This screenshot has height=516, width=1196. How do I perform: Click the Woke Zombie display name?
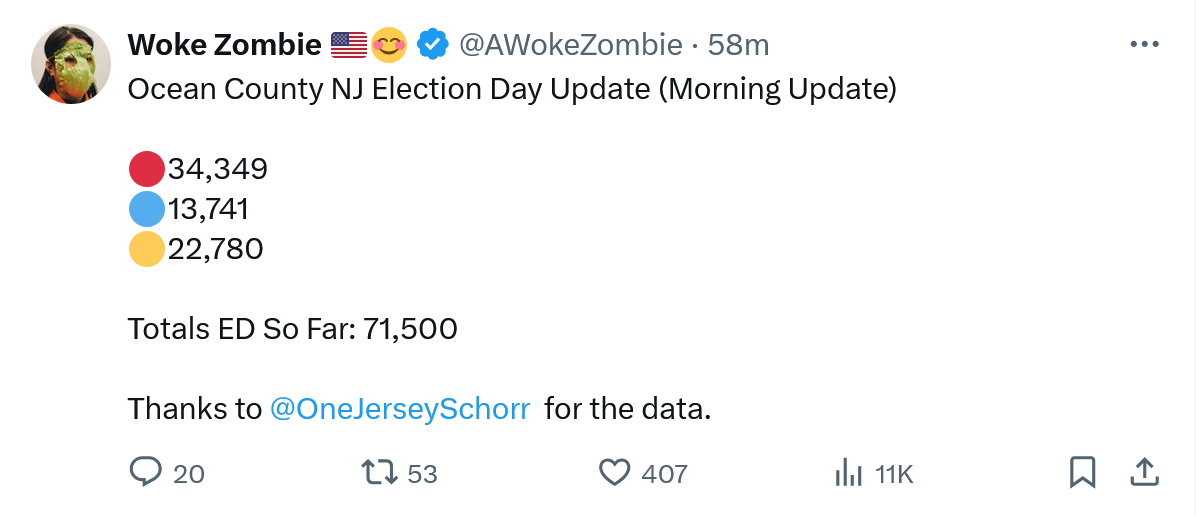225,45
